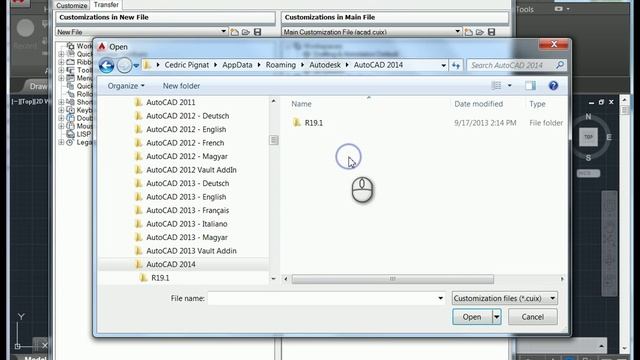The image size is (640, 360).
Task: Select AutoCAD 2013 - Italiano folder
Action: click(x=187, y=224)
